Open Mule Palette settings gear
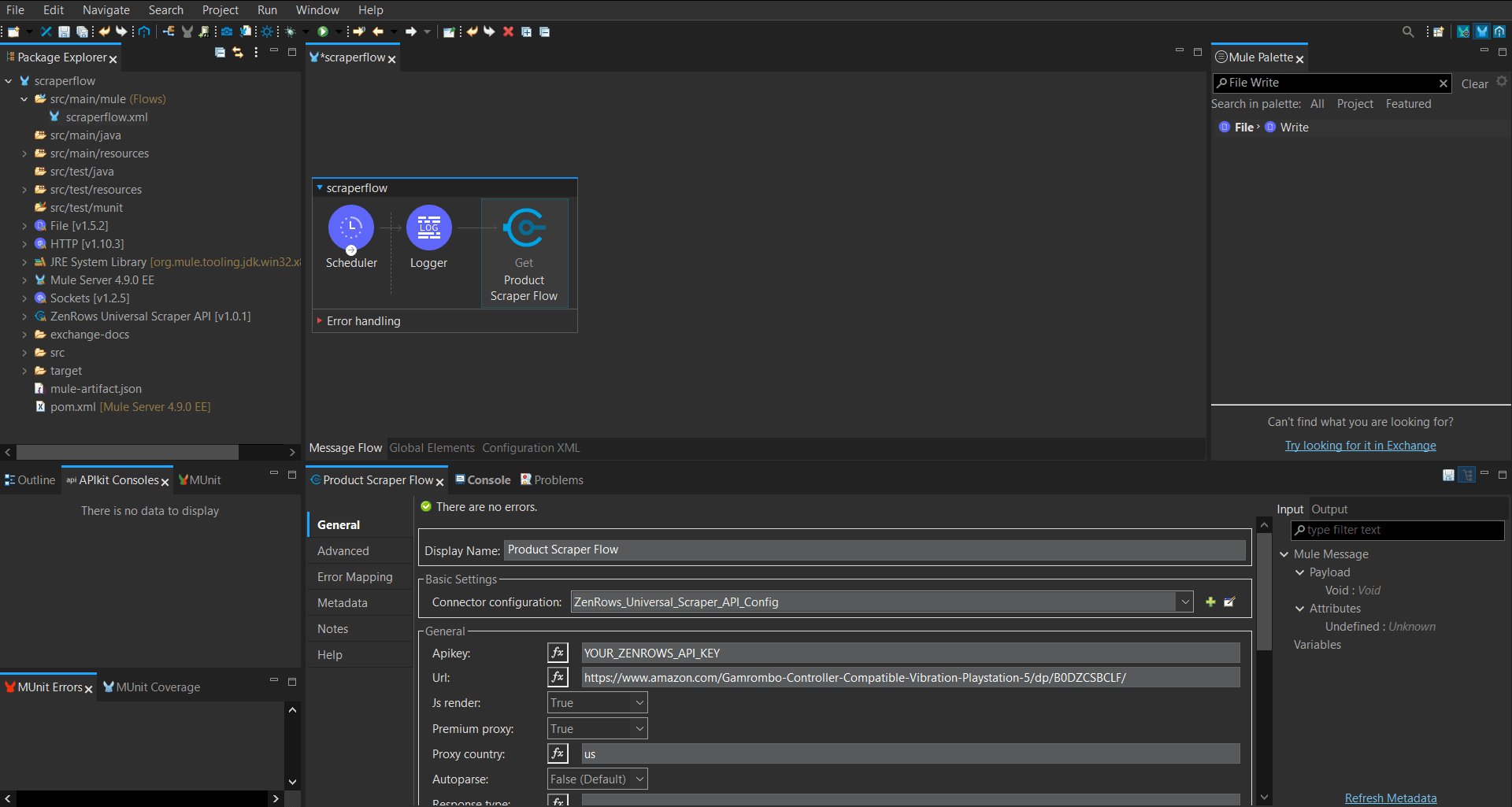The height and width of the screenshot is (807, 1512). (x=1502, y=81)
